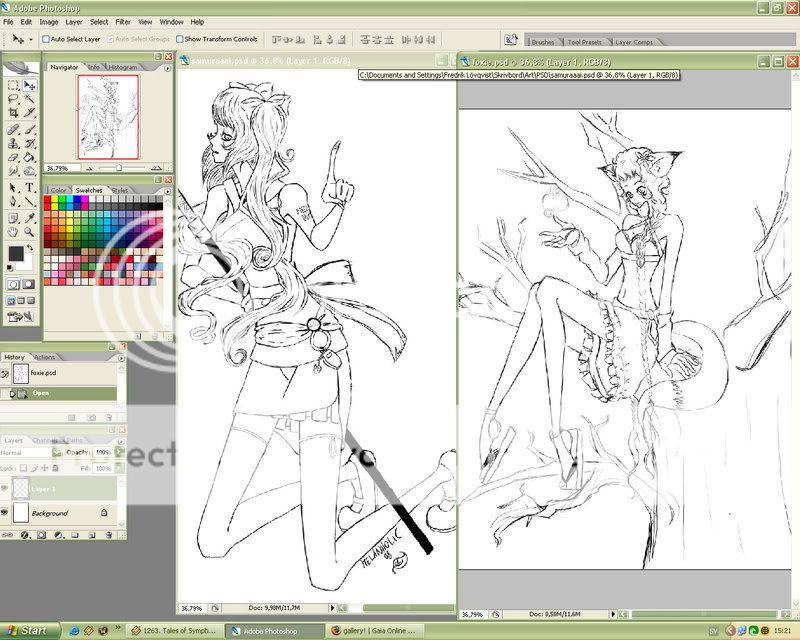Expand the layer Opacity slider arrow

pos(118,452)
